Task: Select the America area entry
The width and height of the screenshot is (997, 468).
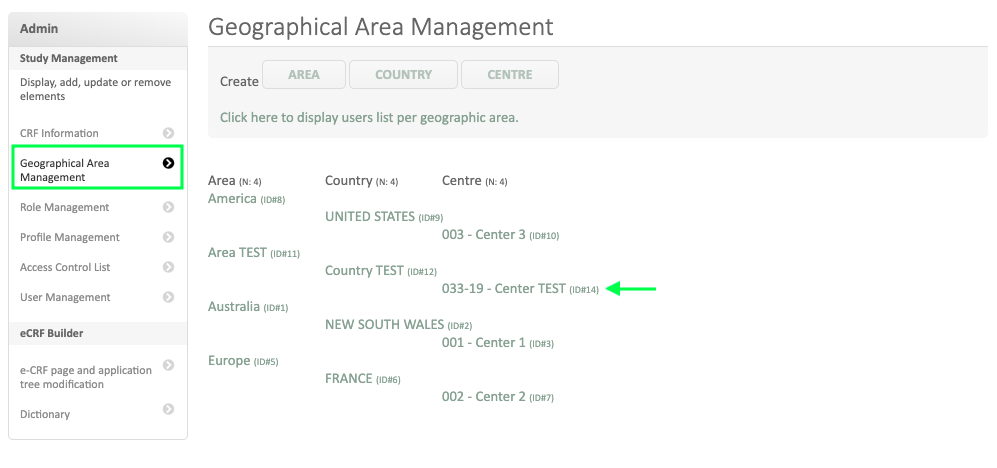Action: pyautogui.click(x=232, y=199)
